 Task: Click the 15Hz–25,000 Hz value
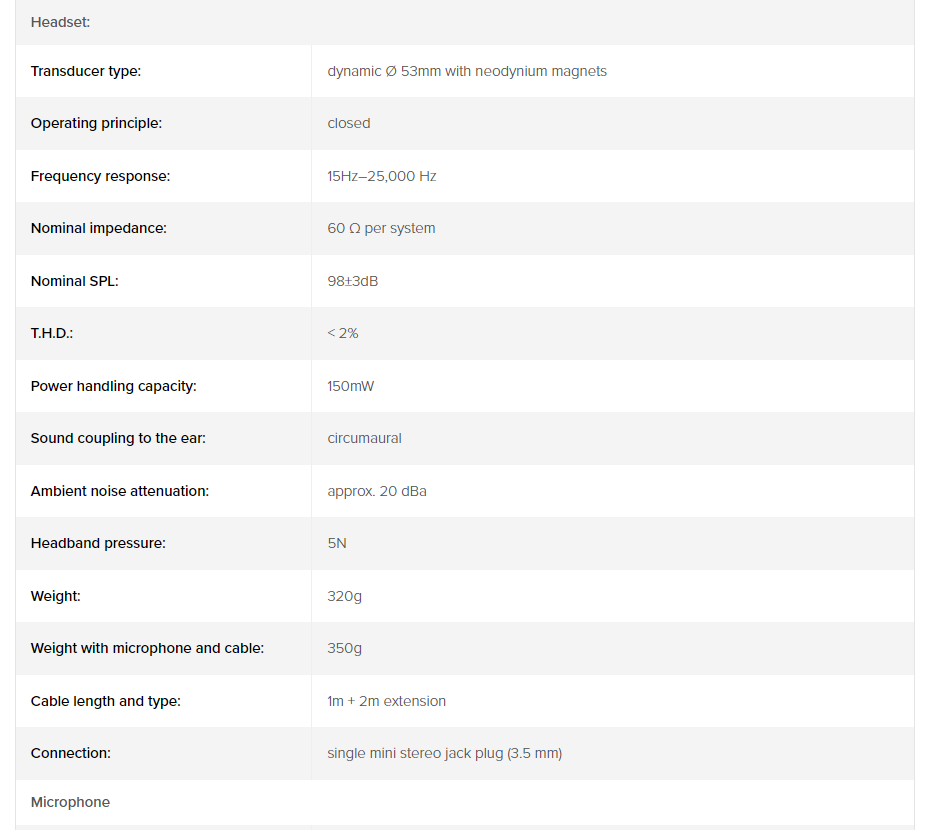[x=382, y=176]
